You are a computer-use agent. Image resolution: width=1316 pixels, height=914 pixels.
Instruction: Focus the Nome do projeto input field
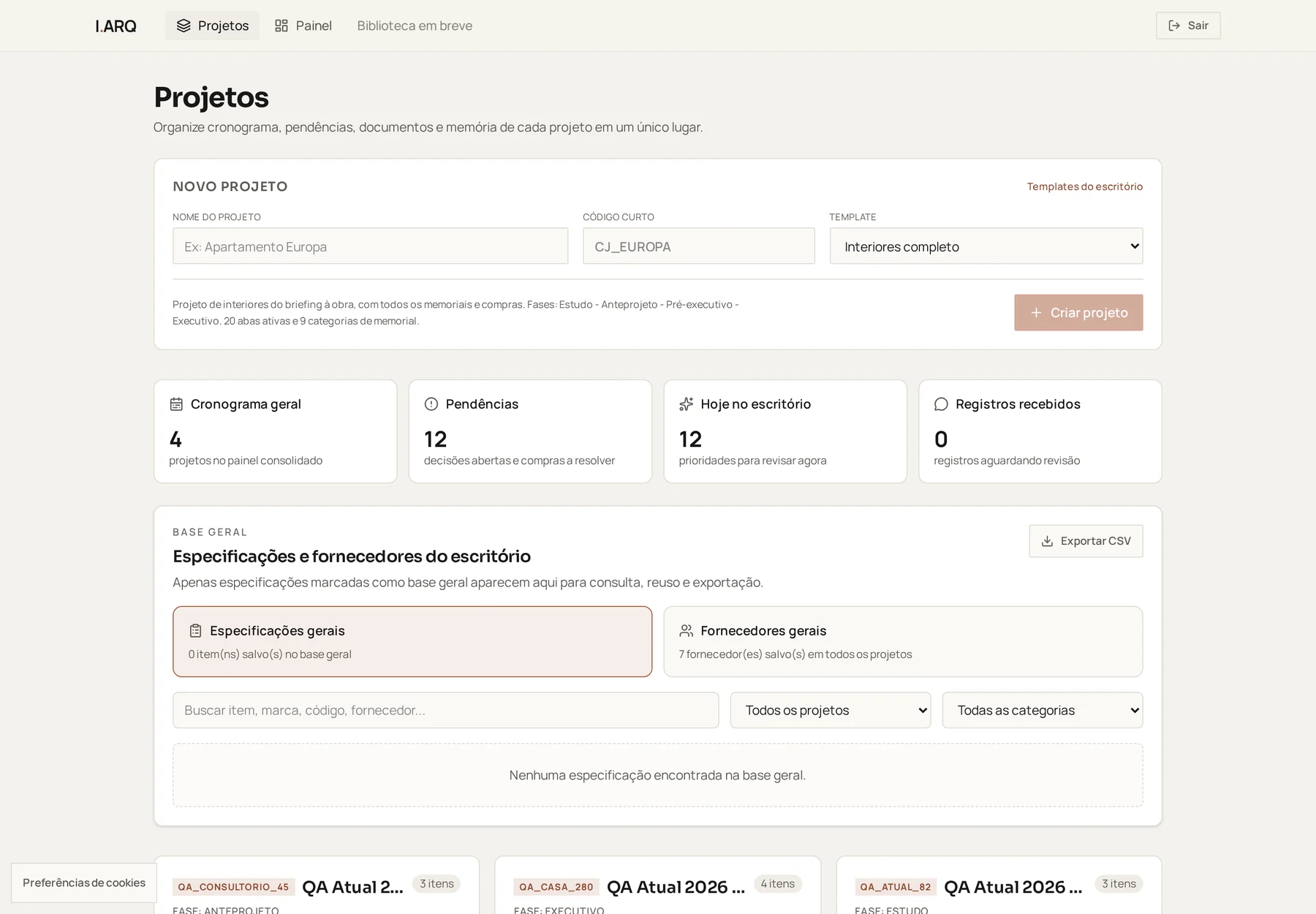370,246
